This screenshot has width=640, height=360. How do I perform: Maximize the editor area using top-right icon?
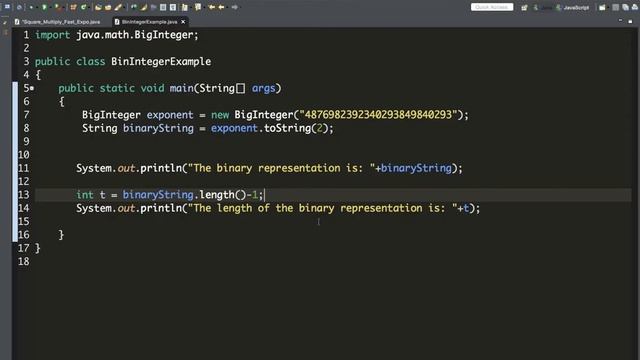coord(630,20)
